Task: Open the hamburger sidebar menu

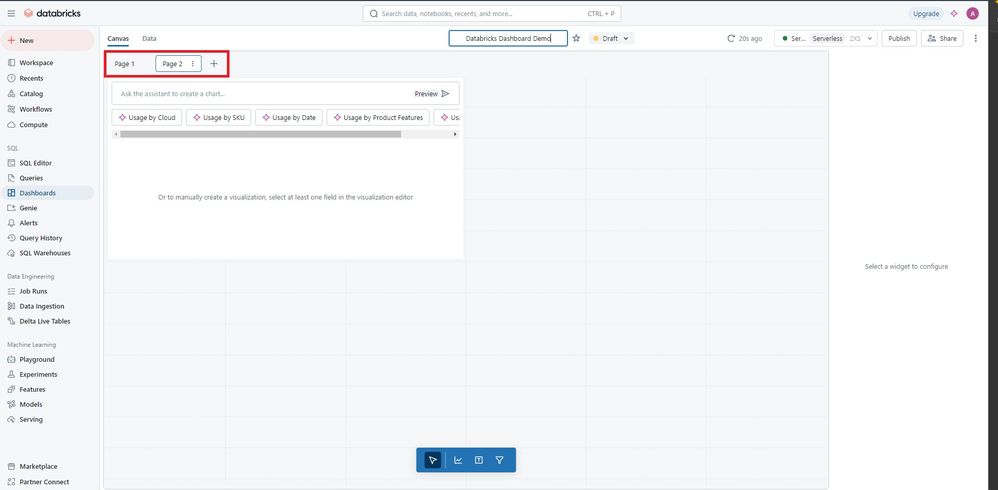Action: 11,13
